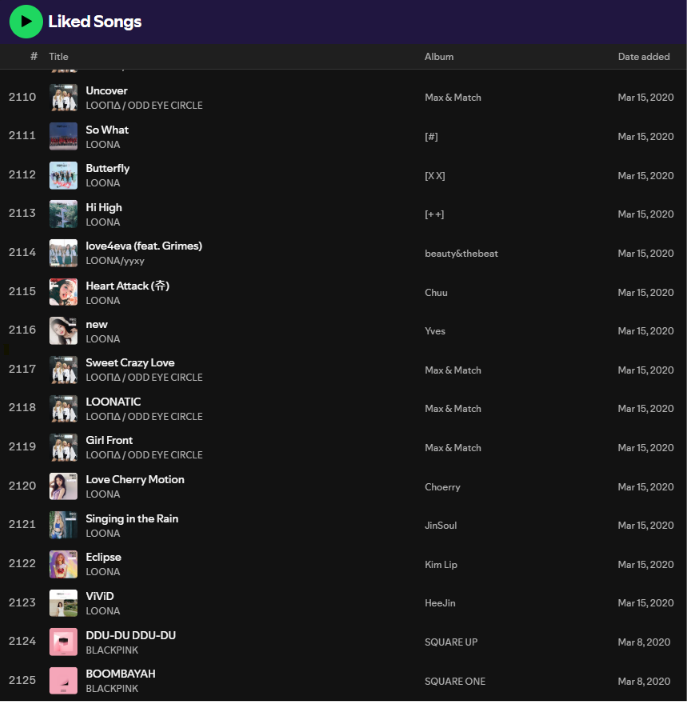Open the Love Cherry Motion album art thumbnail
The image size is (687, 702).
63,487
